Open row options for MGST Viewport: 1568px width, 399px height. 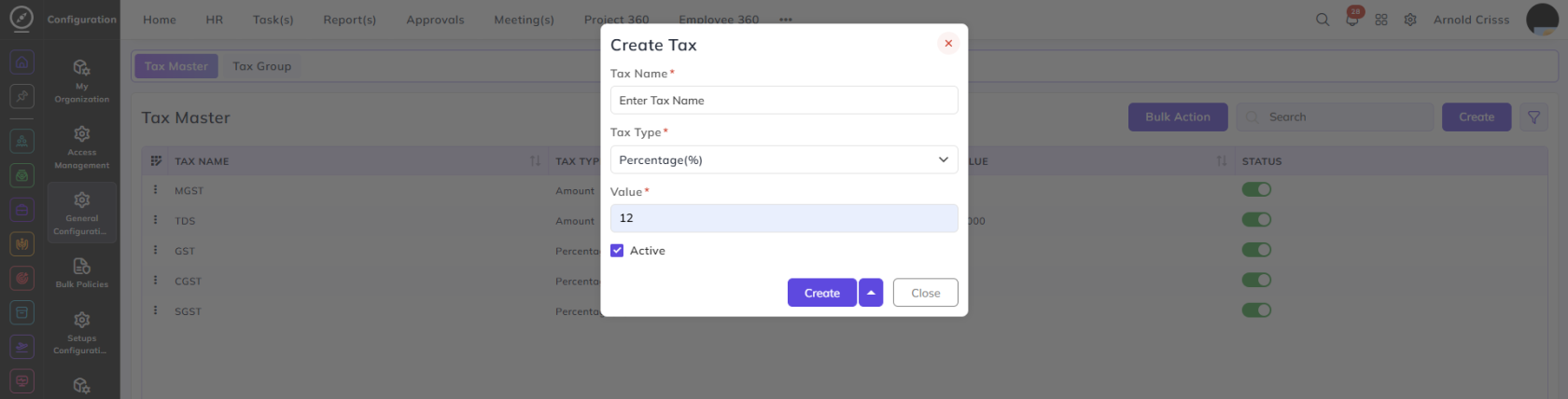click(155, 190)
